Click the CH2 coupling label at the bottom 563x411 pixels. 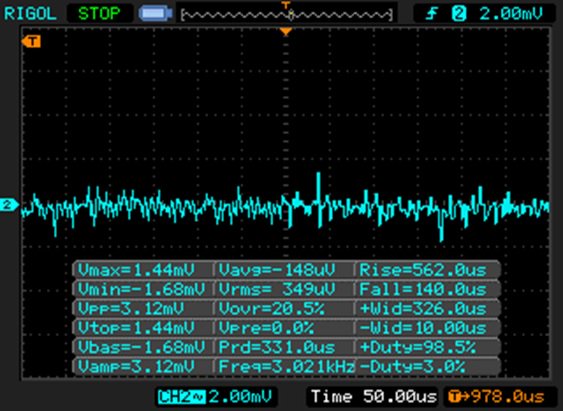point(182,397)
